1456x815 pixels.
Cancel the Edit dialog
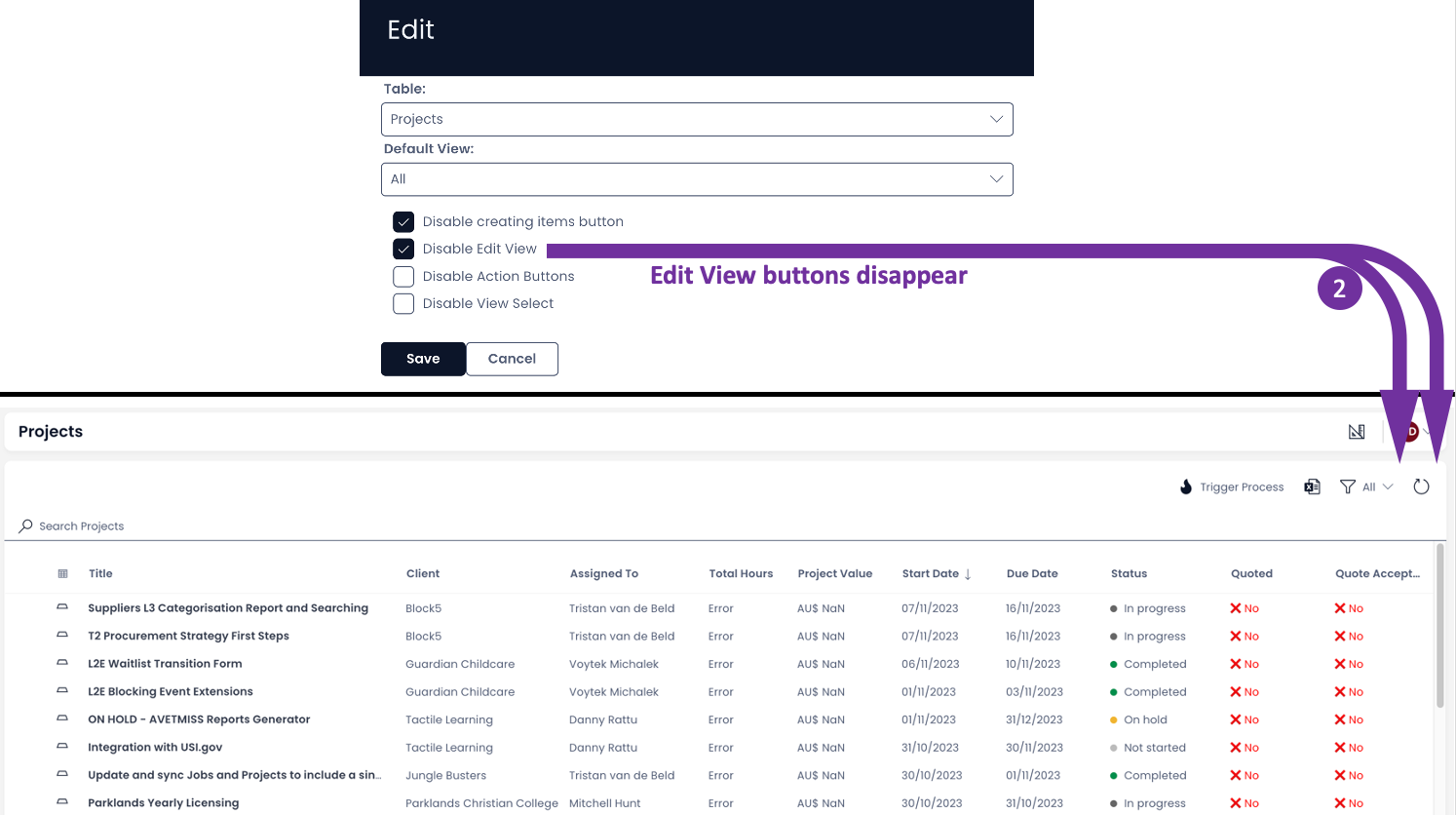coord(512,359)
